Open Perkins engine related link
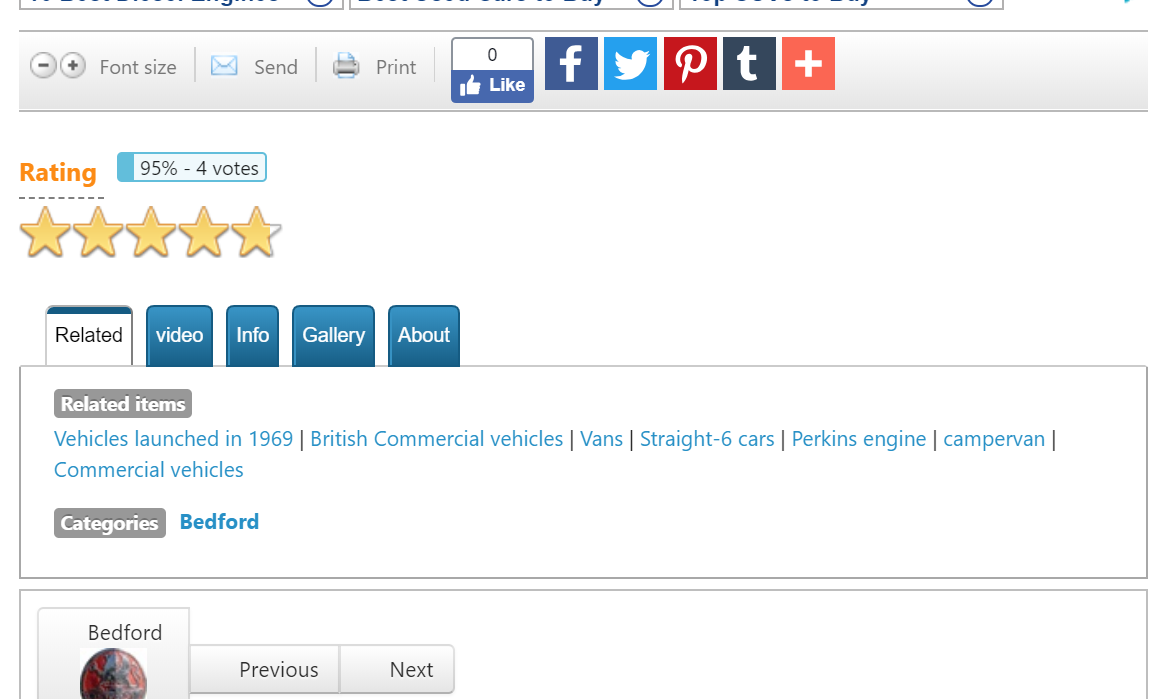Screen dimensions: 1172x699 point(859,439)
